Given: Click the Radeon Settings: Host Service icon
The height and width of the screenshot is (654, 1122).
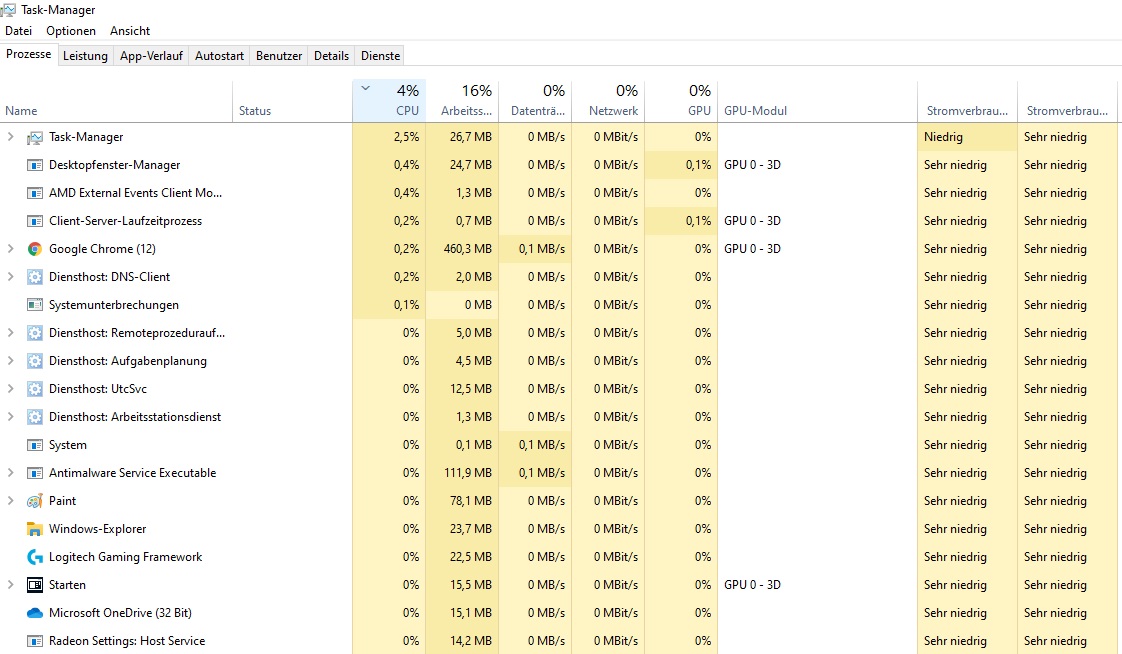Looking at the screenshot, I should (x=34, y=641).
